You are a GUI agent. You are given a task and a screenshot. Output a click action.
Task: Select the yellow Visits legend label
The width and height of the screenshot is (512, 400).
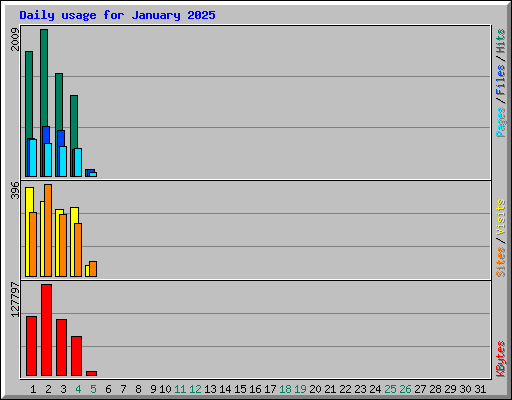click(501, 218)
